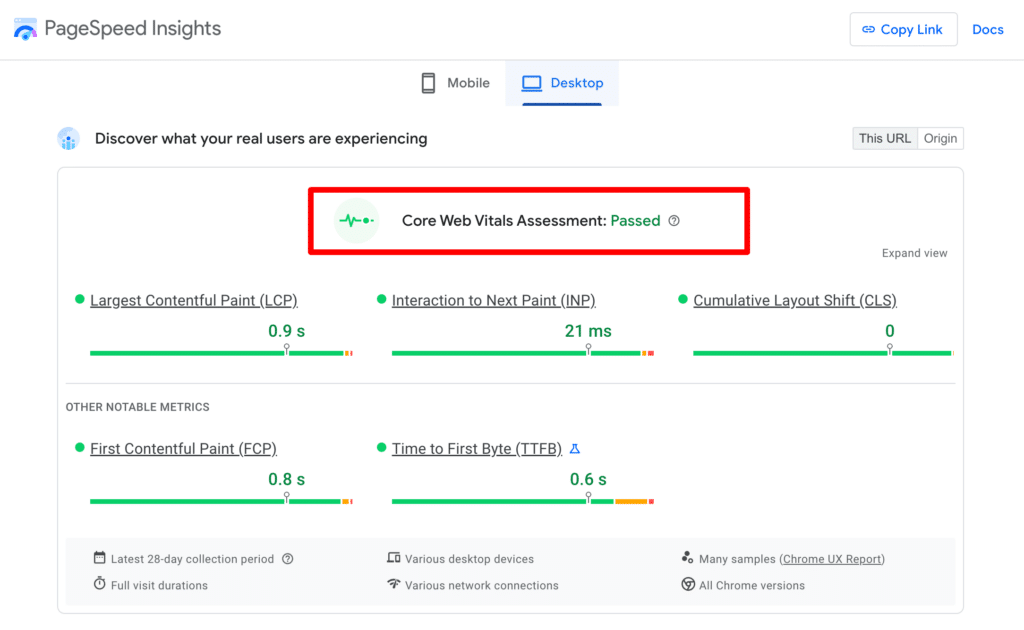Click the wifi icon by network connections
The image size is (1024, 630).
pos(394,584)
